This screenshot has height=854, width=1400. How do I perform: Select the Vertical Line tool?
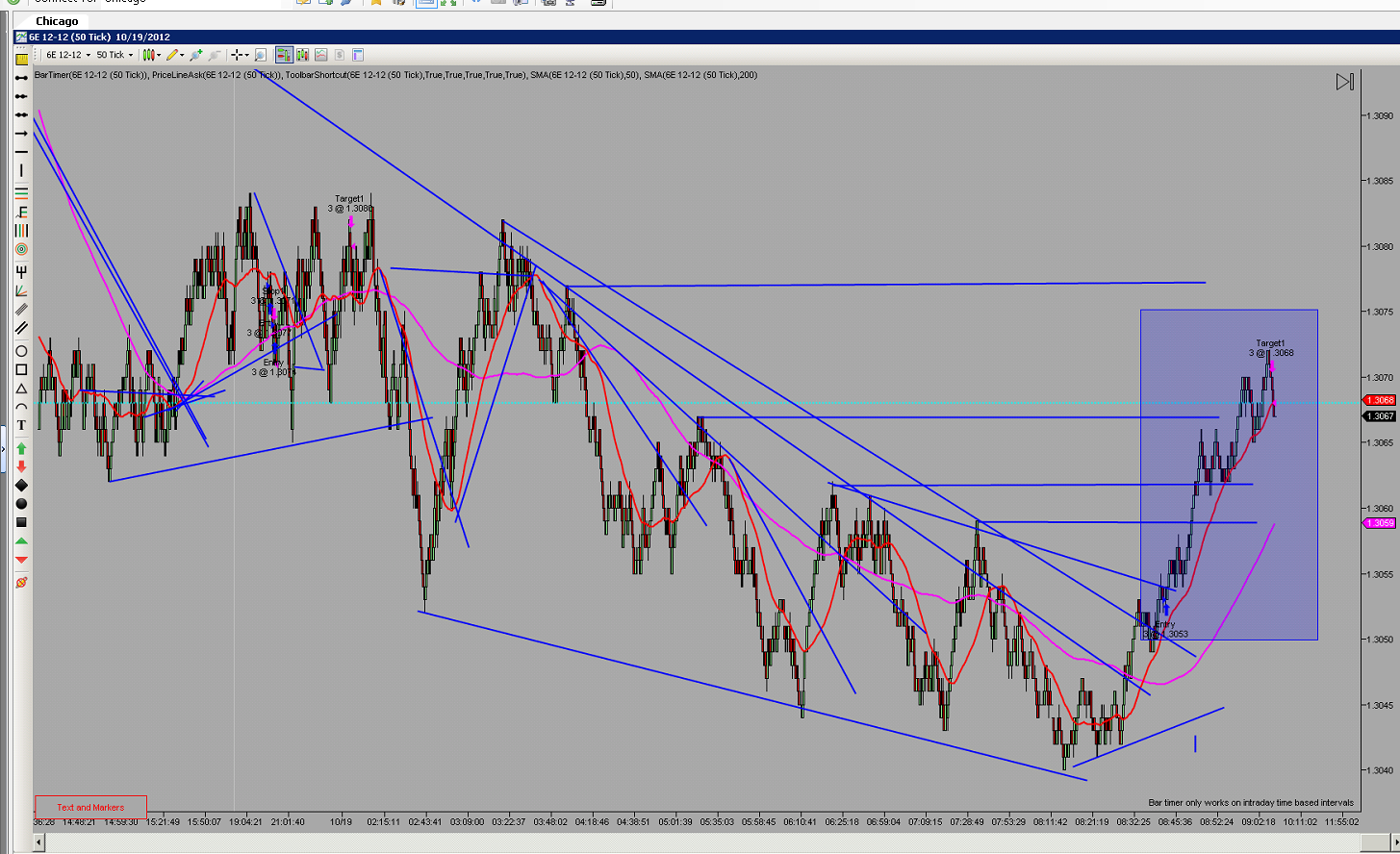tap(21, 171)
